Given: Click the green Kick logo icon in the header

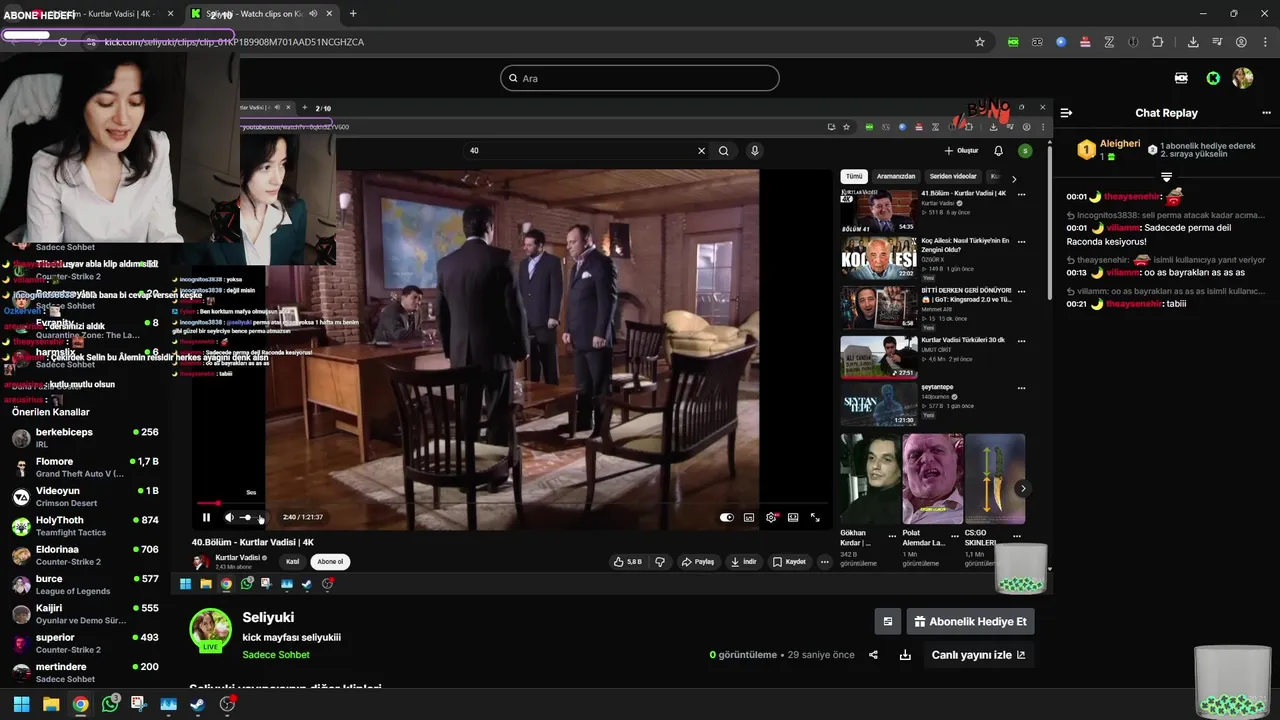Looking at the screenshot, I should tap(1213, 78).
